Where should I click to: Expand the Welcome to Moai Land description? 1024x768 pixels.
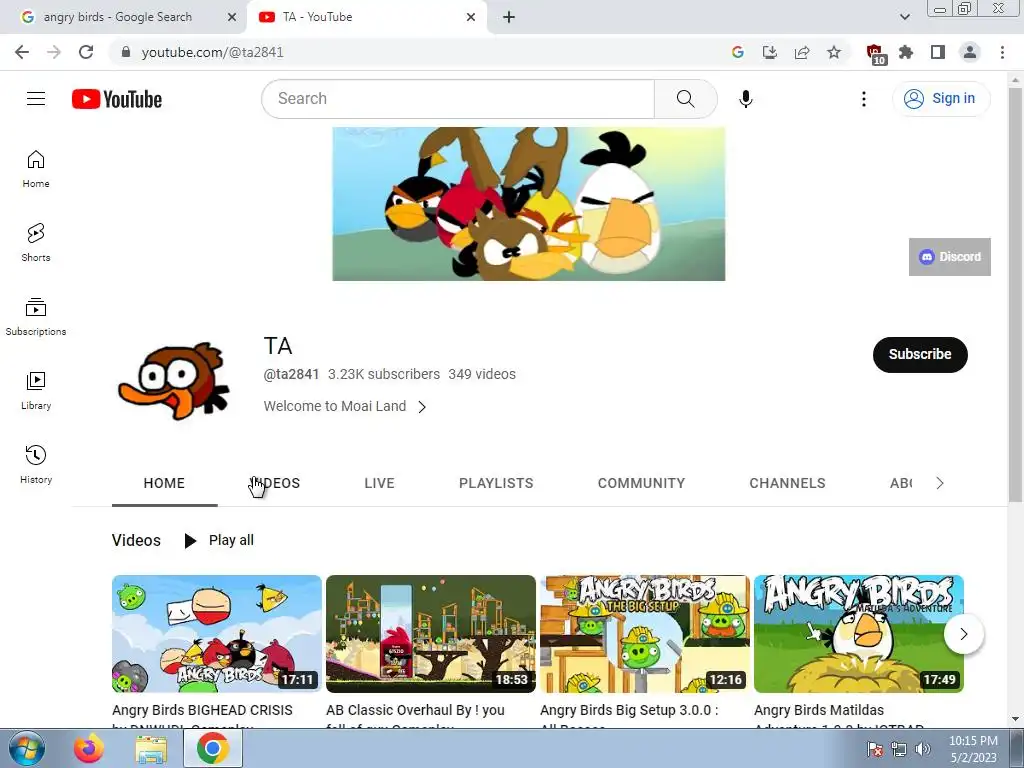tap(345, 406)
